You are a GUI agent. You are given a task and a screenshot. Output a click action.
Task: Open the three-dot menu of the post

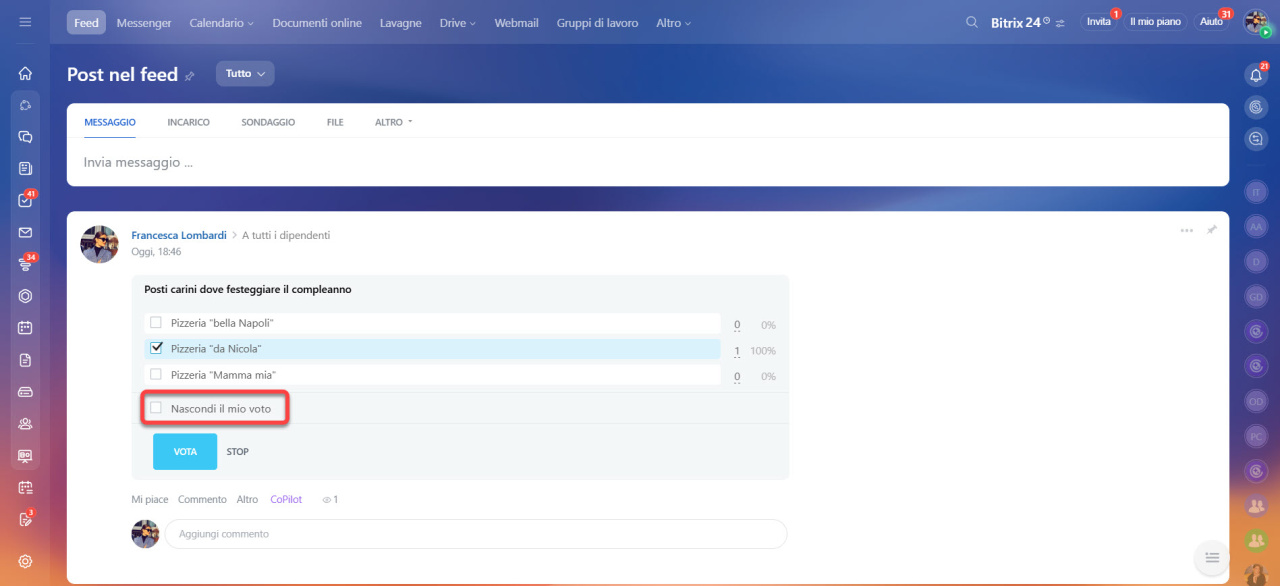coord(1186,230)
